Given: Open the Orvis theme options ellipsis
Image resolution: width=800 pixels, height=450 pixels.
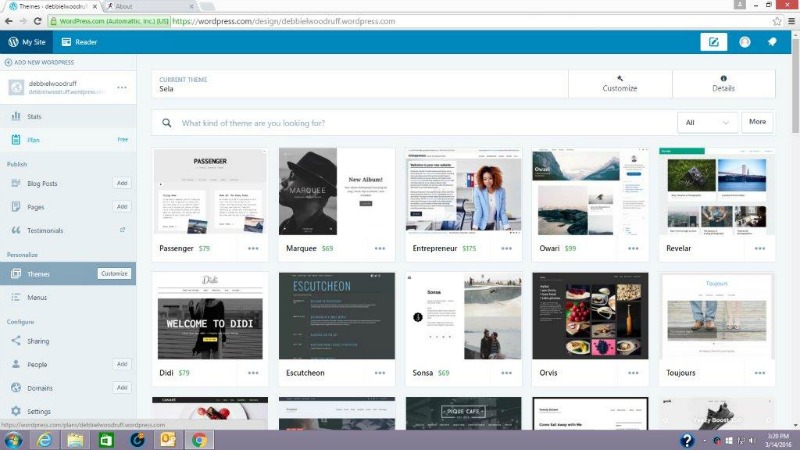Looking at the screenshot, I should click(633, 373).
